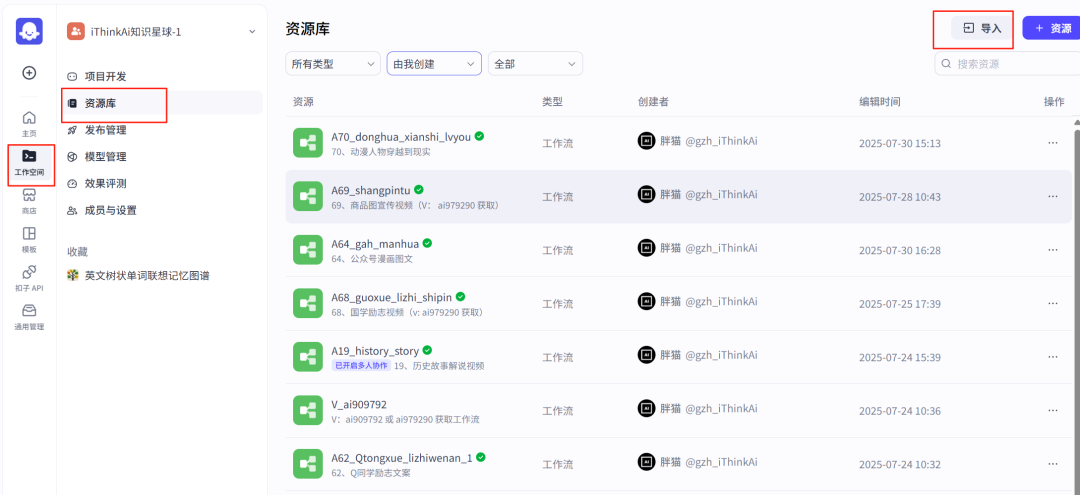Expand the iThinkAi知识星球-1 workspace switcher
This screenshot has height=495, width=1080.
point(252,32)
